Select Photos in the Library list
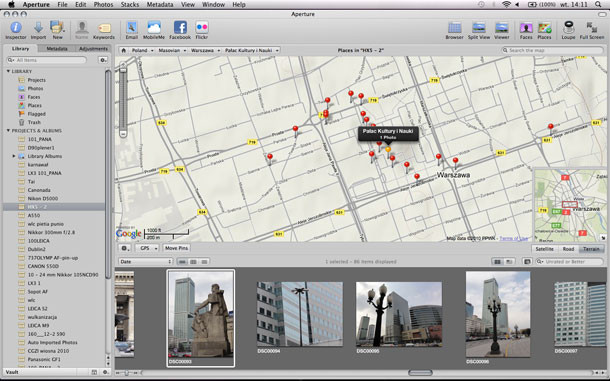This screenshot has width=610, height=381. [x=35, y=88]
